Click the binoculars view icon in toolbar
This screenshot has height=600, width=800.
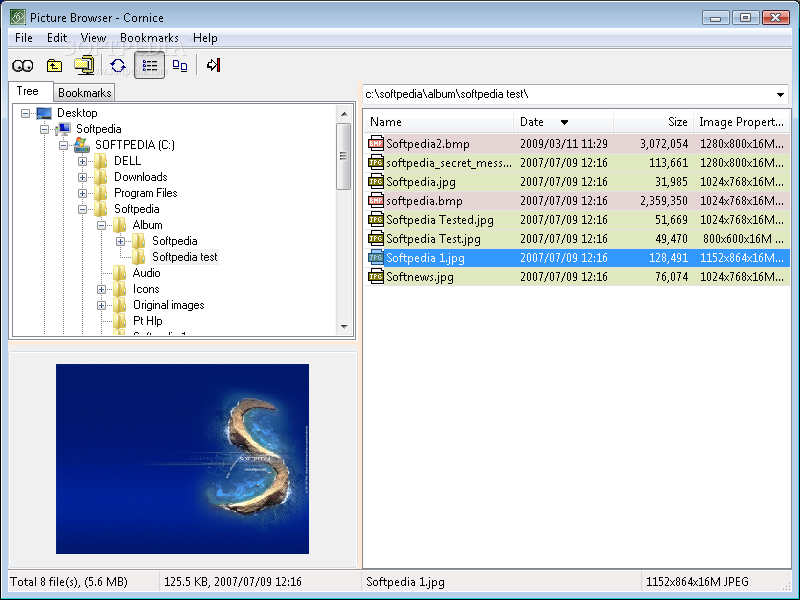click(x=22, y=65)
